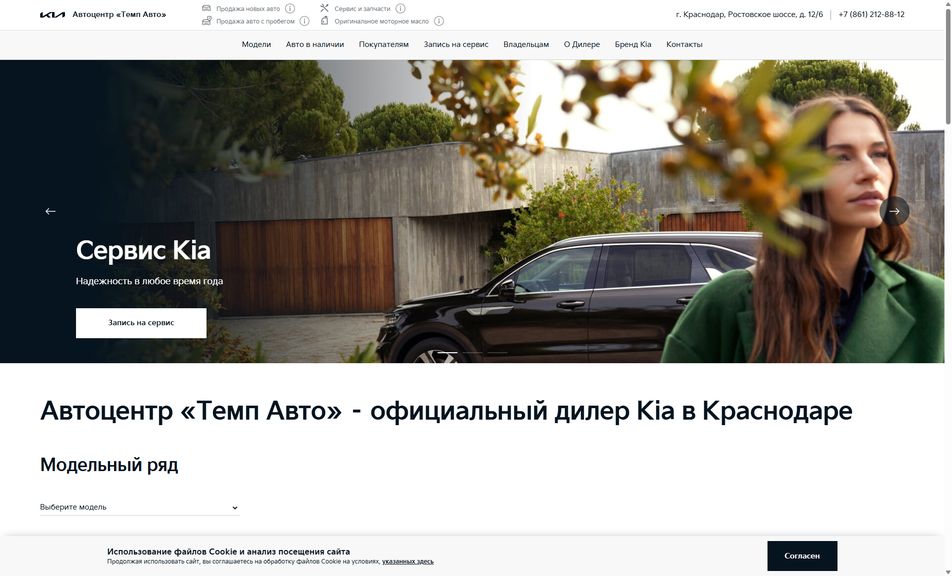The image size is (952, 576).
Task: Call phone number +7 (861) 212-88-12
Action: pos(871,15)
